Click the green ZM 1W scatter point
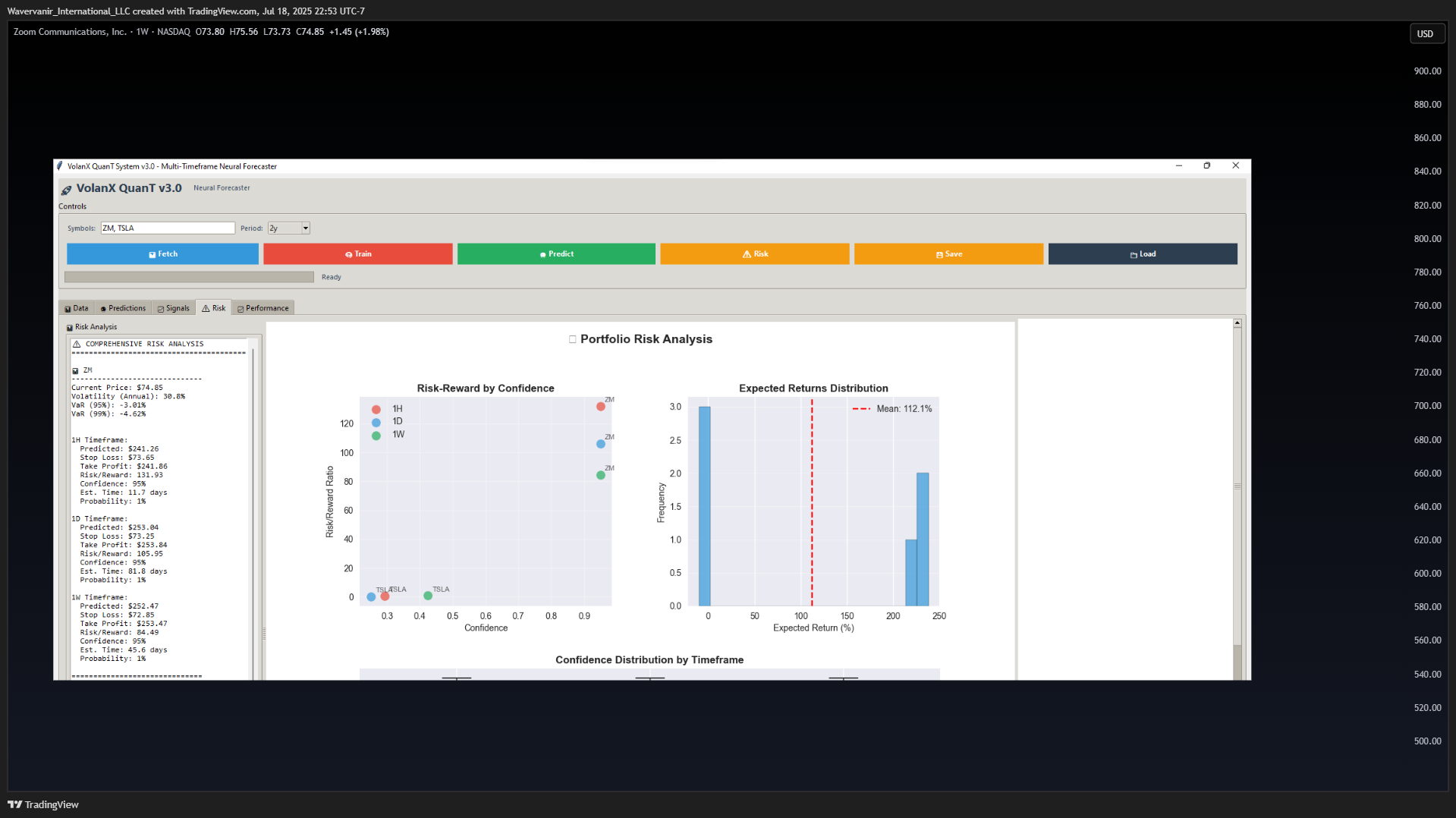 600,475
